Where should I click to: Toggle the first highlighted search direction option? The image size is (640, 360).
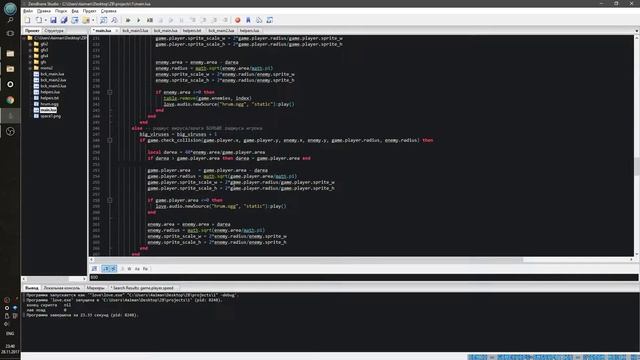[x=106, y=269]
